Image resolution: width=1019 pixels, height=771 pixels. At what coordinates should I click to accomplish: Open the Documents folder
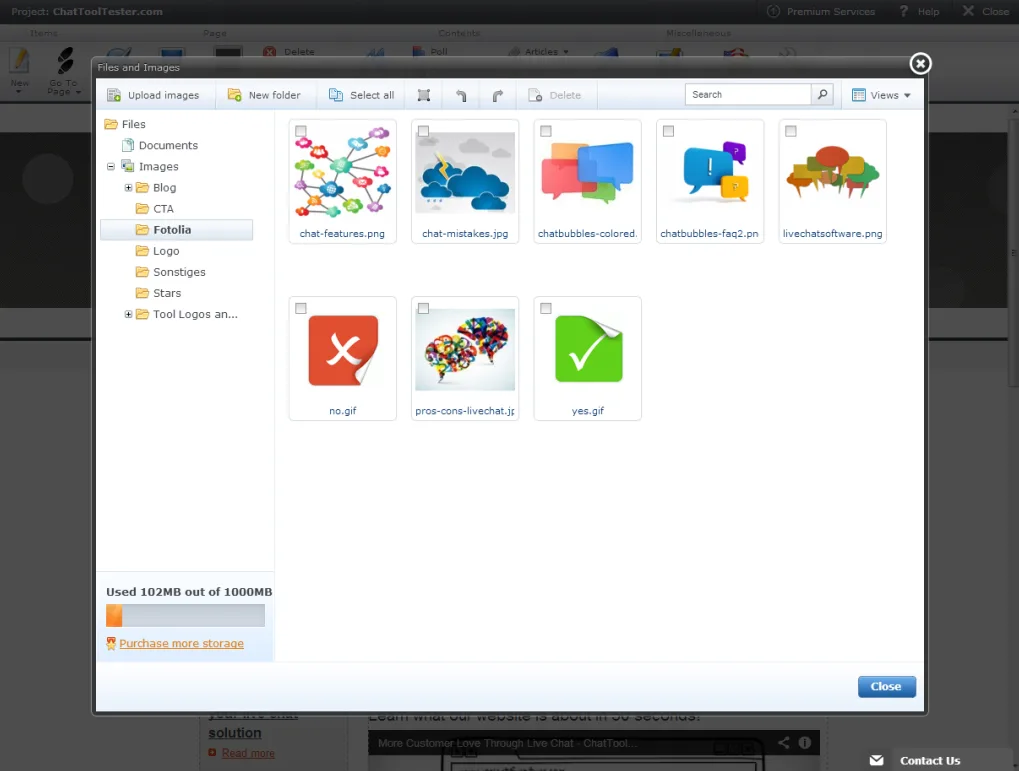pyautogui.click(x=161, y=145)
